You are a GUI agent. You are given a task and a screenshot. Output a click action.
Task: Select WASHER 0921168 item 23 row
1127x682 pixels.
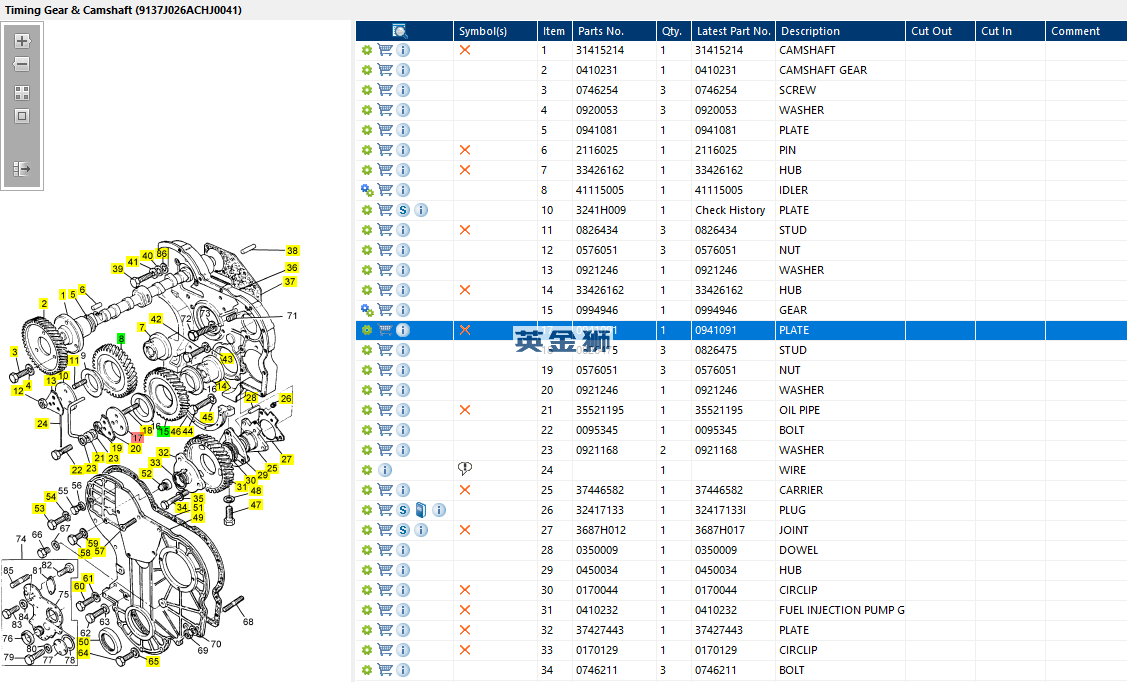741,450
